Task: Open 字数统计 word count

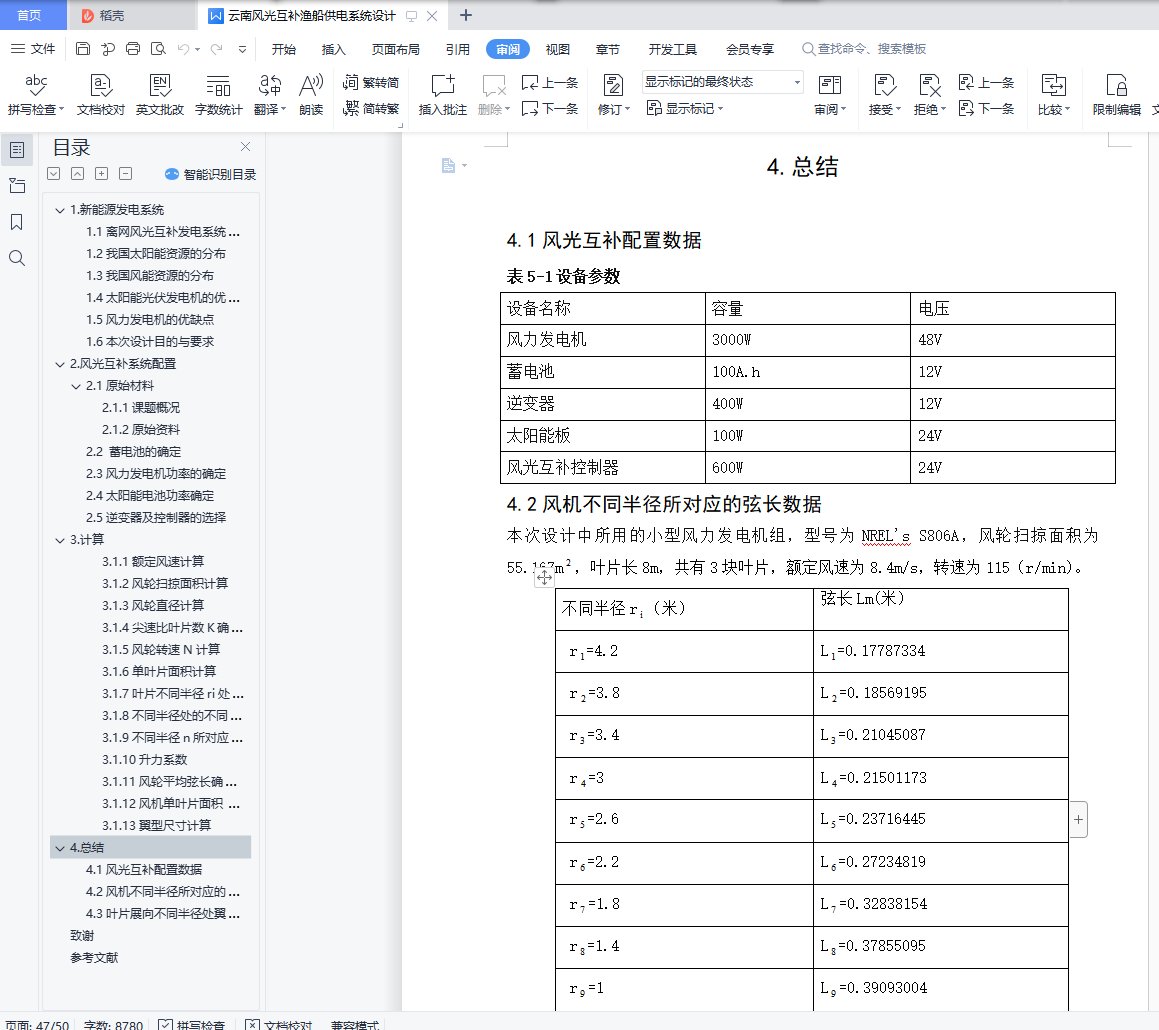Action: pos(219,95)
